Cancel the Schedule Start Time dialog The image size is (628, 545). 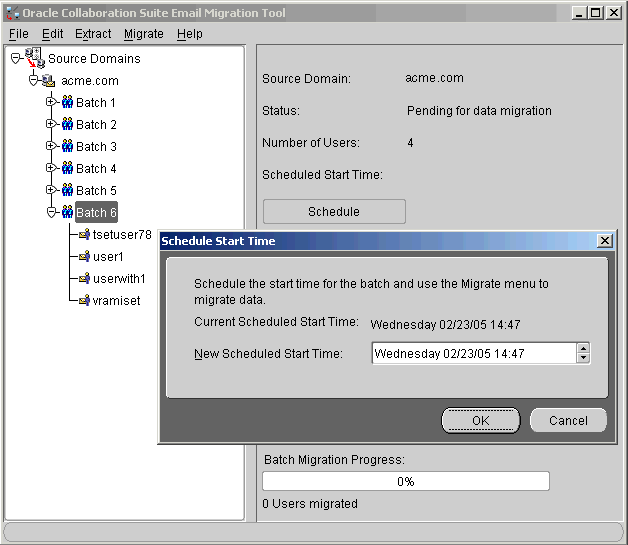[568, 420]
